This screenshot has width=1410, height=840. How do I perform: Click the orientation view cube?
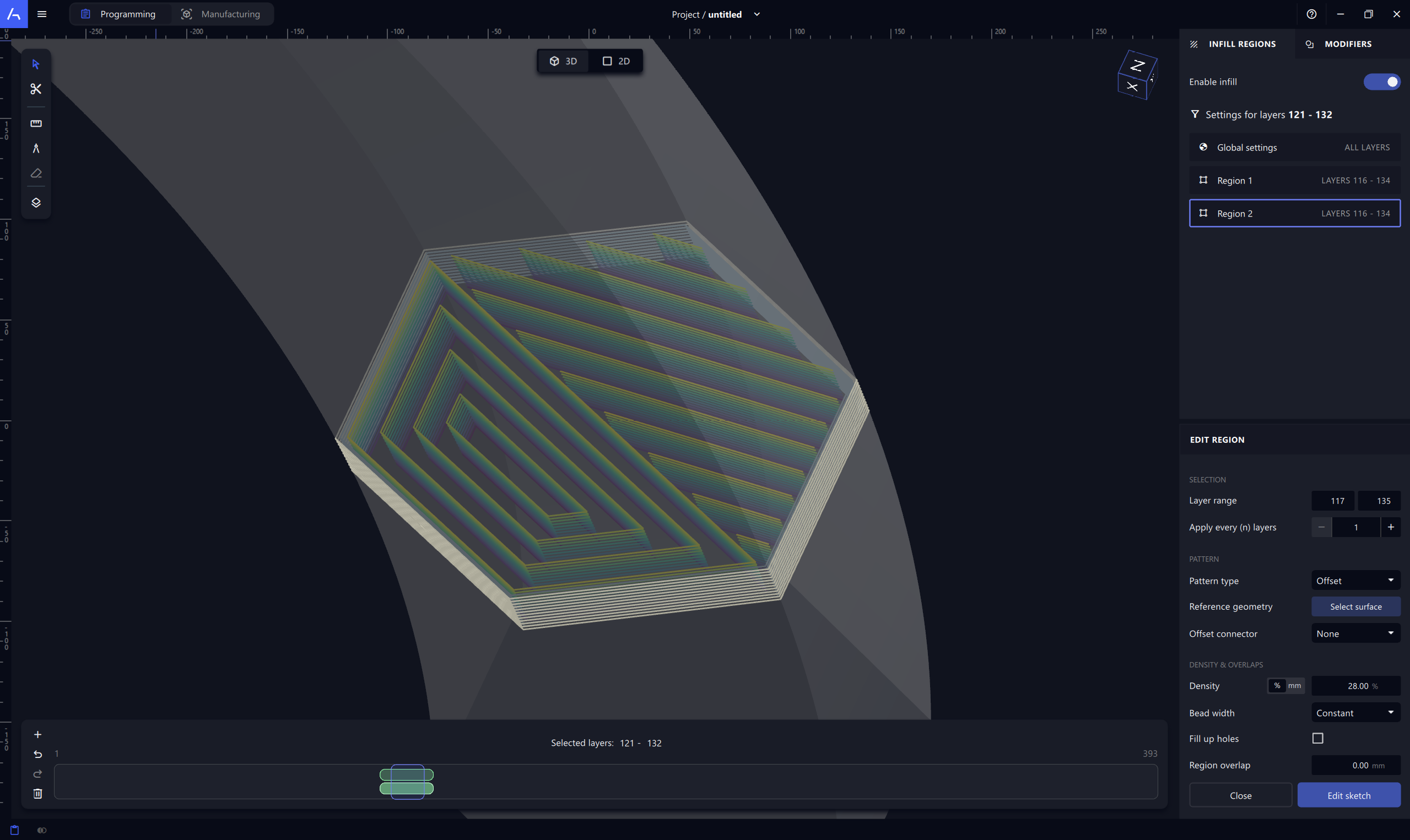point(1137,75)
